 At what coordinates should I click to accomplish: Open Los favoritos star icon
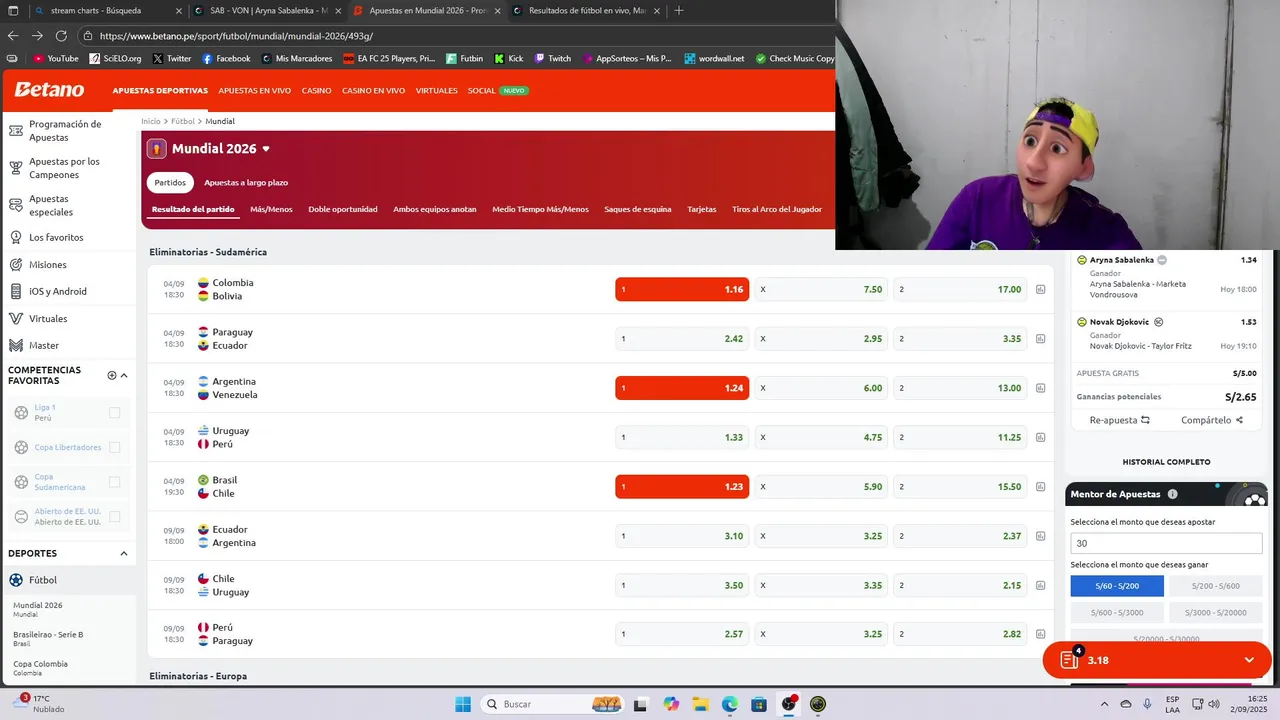tap(15, 237)
